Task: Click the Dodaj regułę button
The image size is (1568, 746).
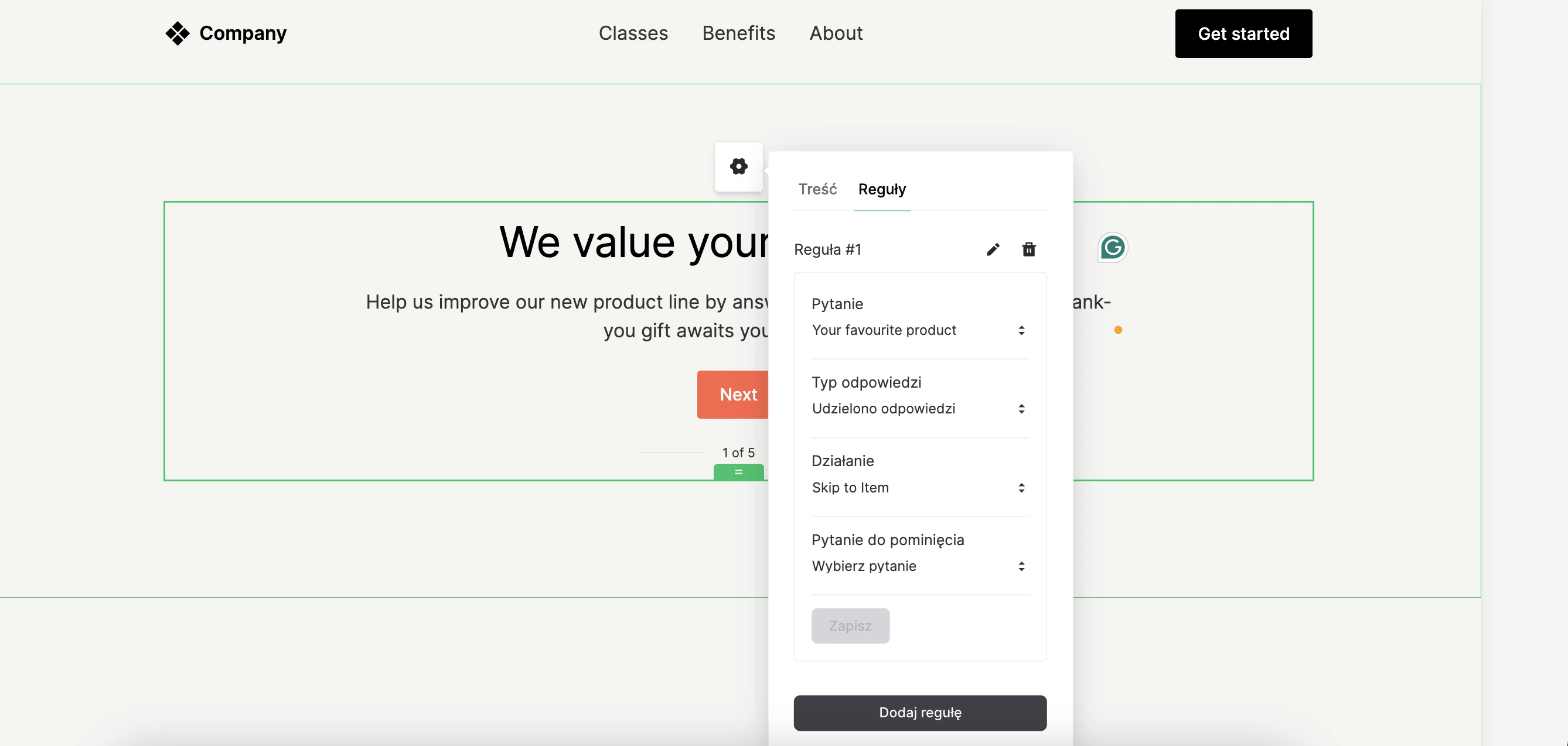Action: click(920, 713)
